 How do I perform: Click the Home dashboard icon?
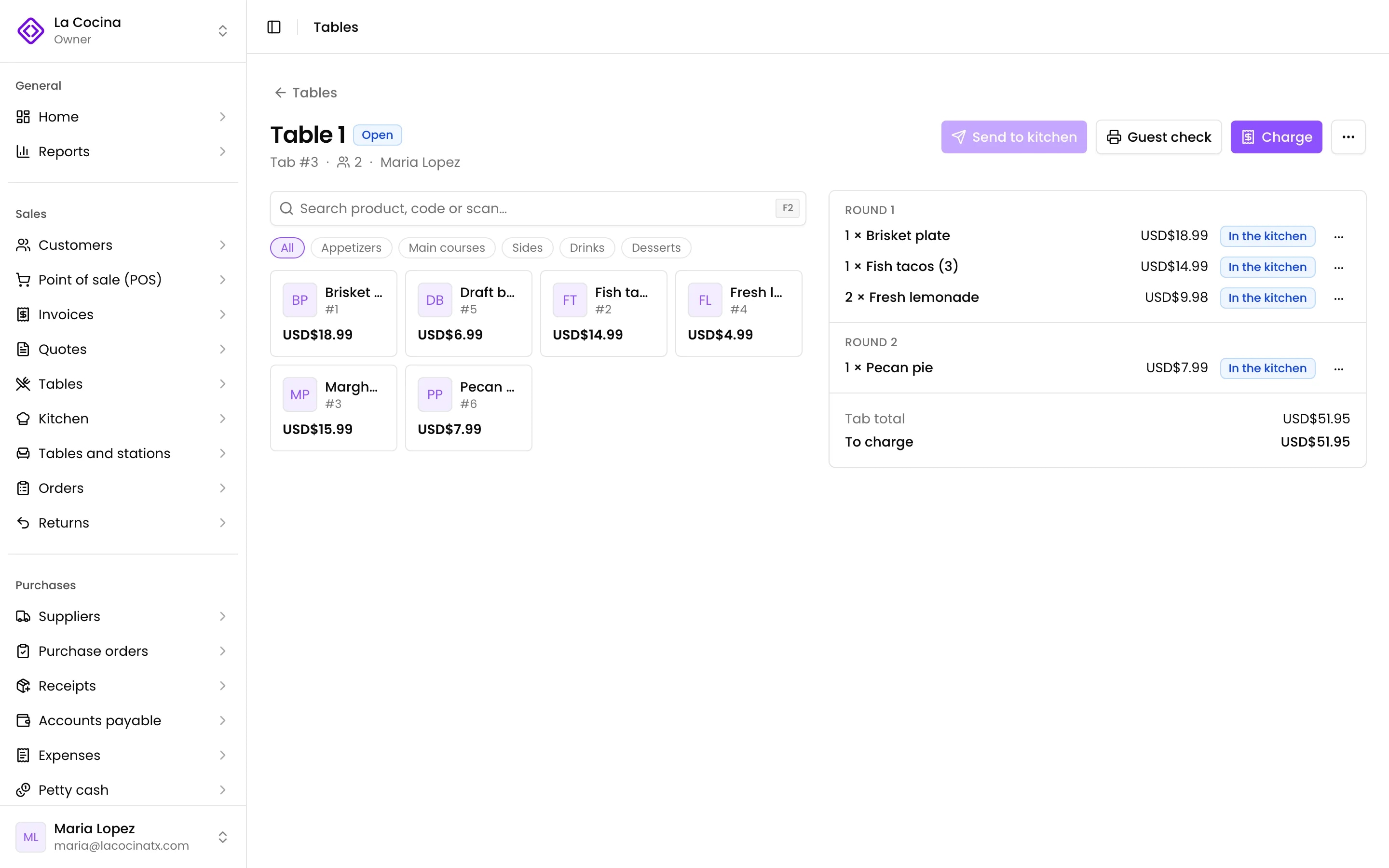(x=23, y=117)
